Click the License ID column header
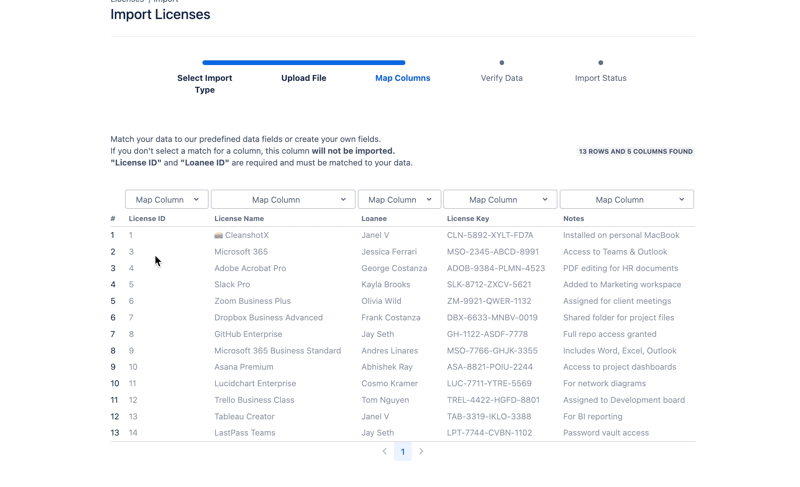This screenshot has width=800, height=487. (x=147, y=218)
